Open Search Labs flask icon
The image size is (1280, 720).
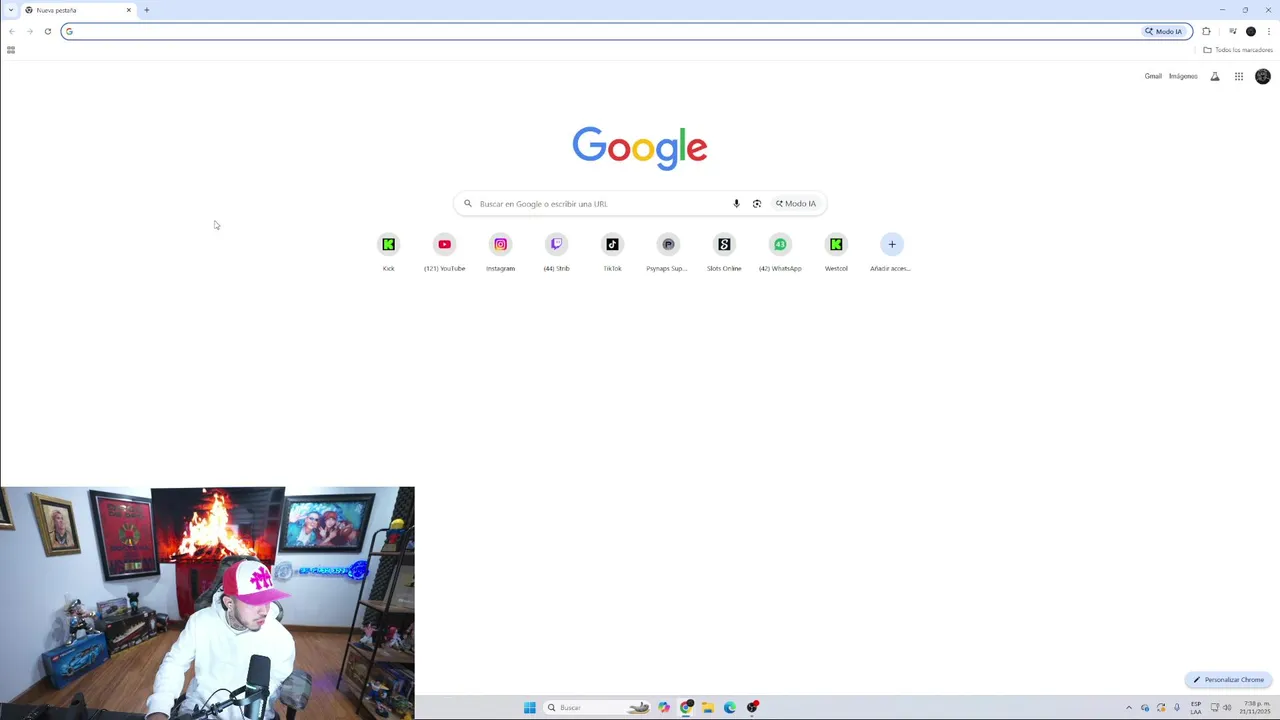[1215, 76]
